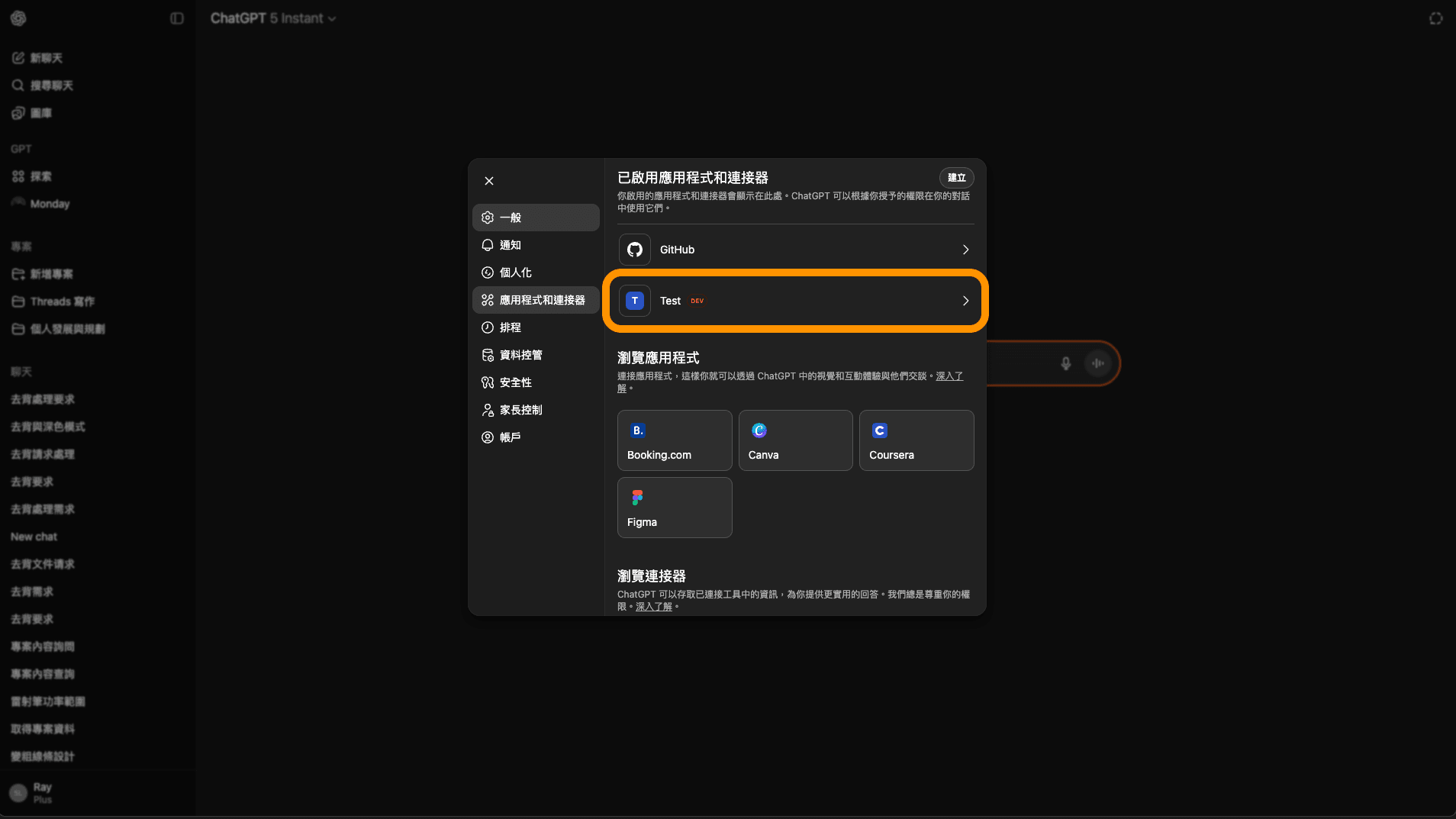
Task: Click the microphone icon in input bar
Action: pyautogui.click(x=1066, y=363)
